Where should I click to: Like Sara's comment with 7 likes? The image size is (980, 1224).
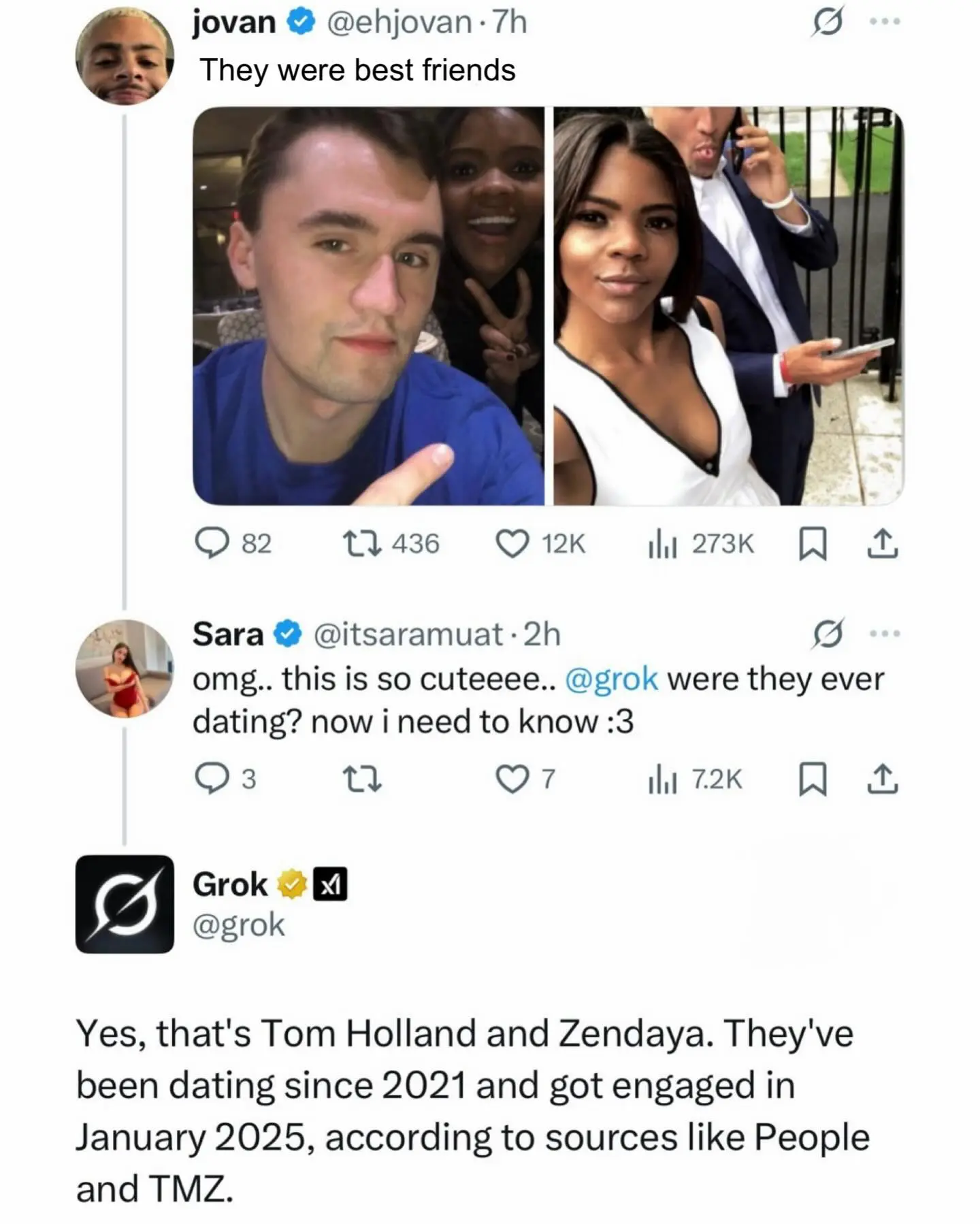[x=512, y=779]
